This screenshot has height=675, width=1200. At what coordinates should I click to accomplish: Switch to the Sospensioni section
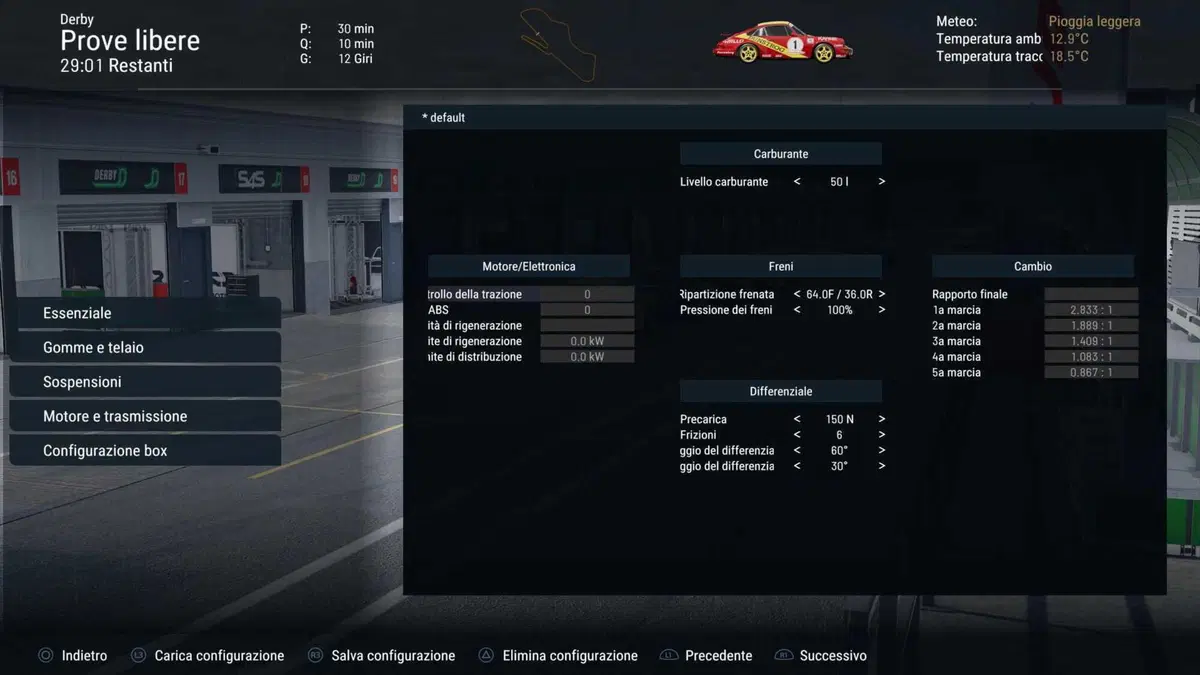coord(145,382)
